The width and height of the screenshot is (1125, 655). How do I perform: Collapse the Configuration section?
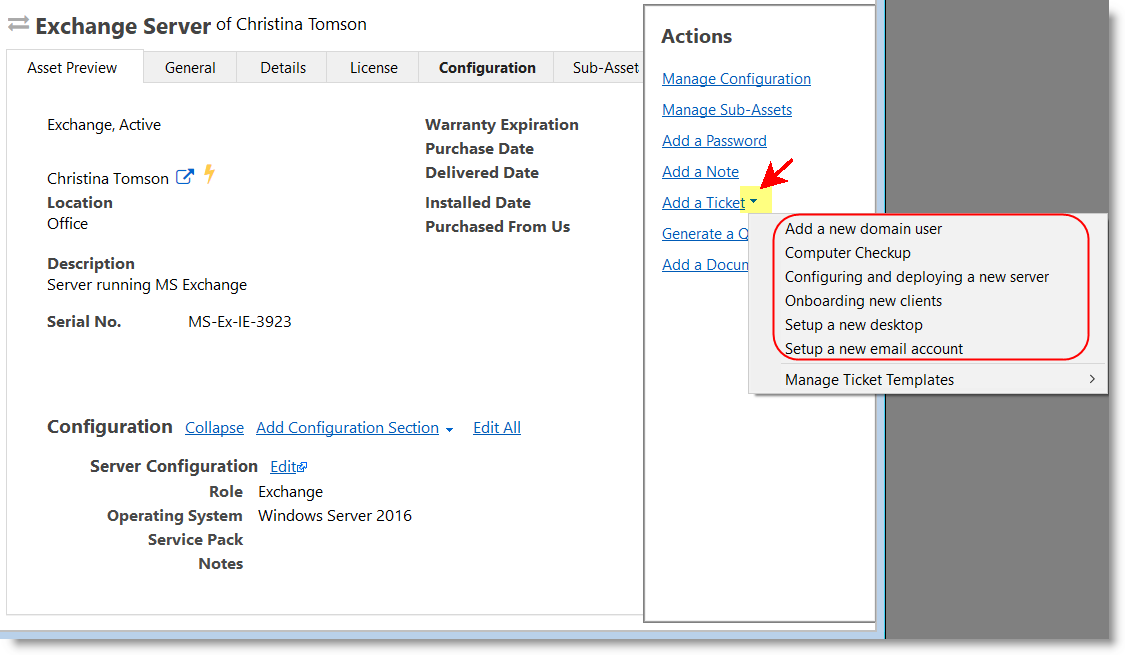[214, 428]
